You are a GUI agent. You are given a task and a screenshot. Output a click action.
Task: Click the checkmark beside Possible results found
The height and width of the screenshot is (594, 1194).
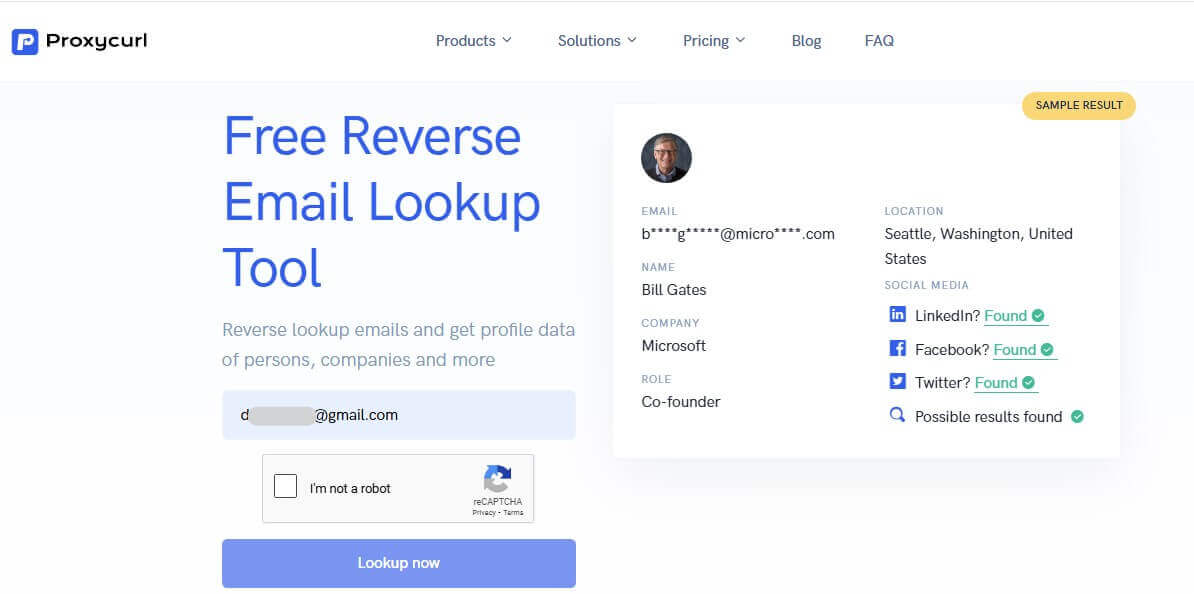[1077, 416]
